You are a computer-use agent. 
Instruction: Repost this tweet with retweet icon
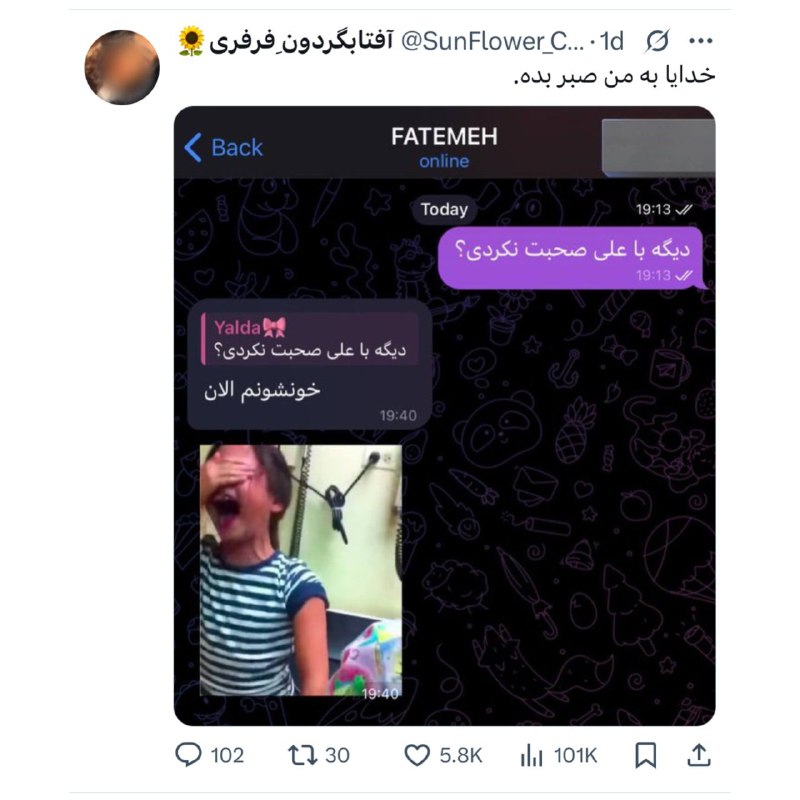pos(303,755)
